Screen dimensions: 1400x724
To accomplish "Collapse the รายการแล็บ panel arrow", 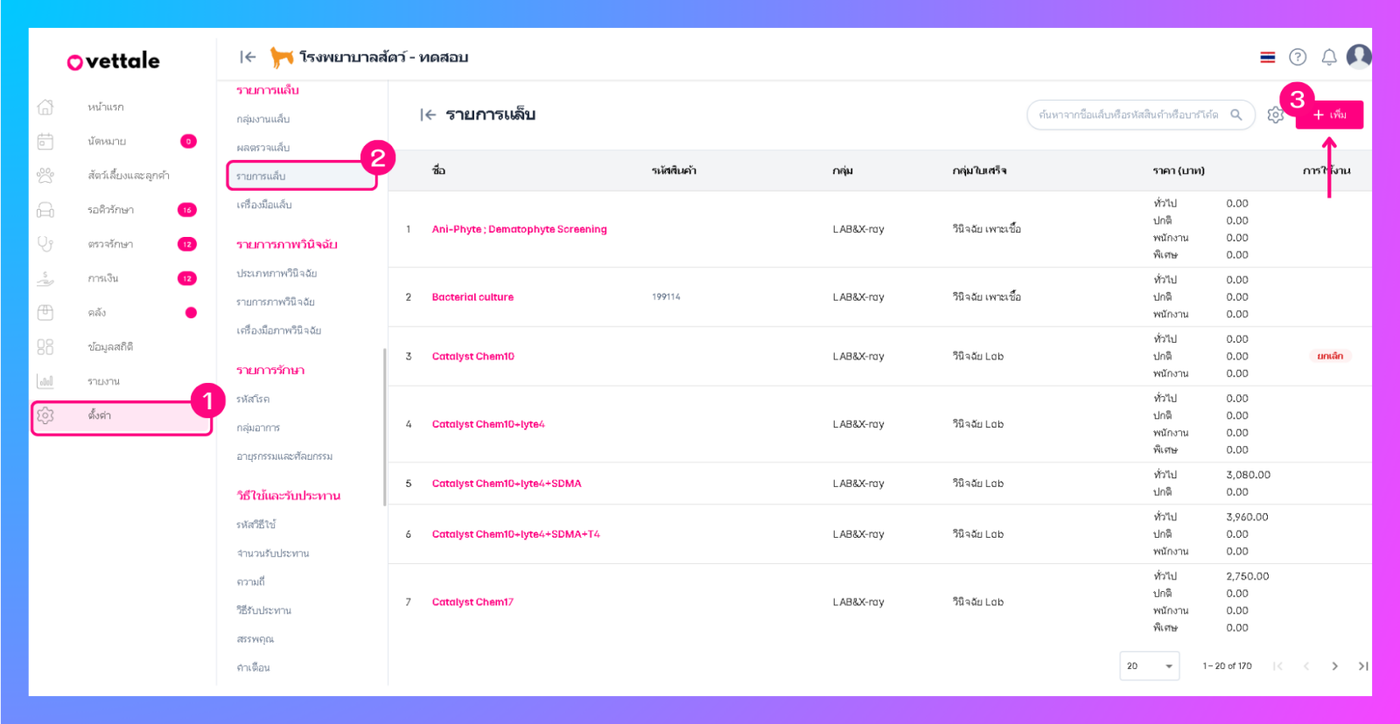I will coord(428,115).
